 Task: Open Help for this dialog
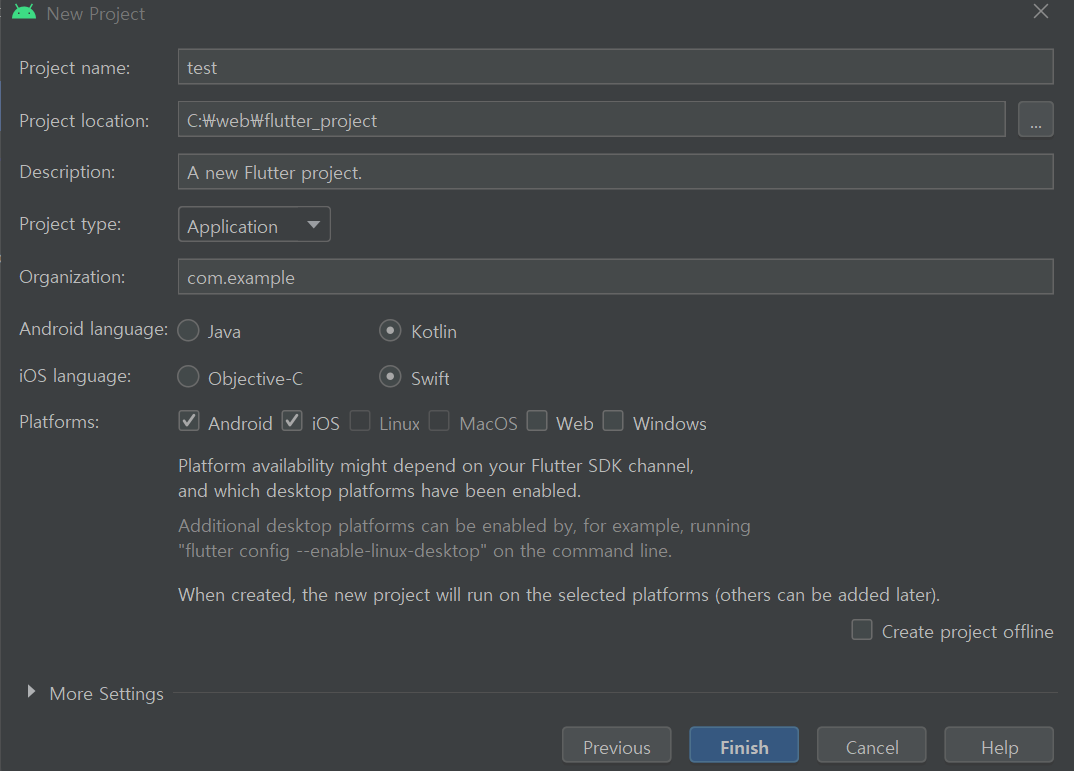coord(999,745)
